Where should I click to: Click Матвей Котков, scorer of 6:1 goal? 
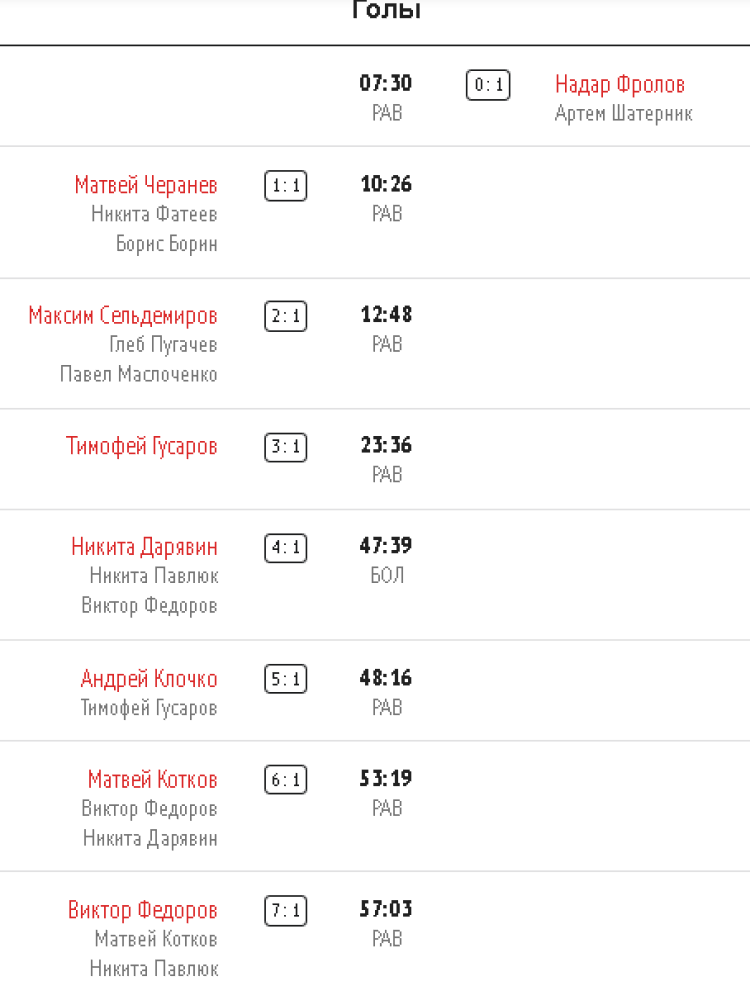coord(152,779)
